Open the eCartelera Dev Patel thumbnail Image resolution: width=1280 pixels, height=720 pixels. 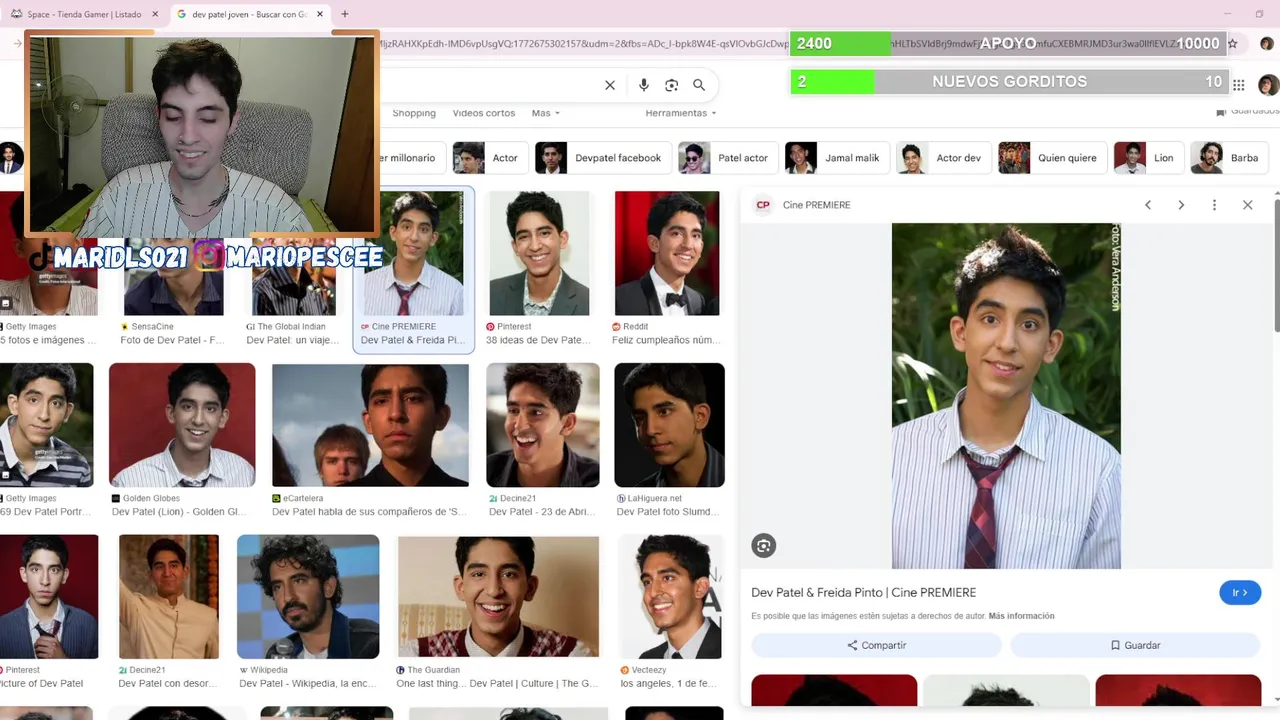click(x=370, y=425)
